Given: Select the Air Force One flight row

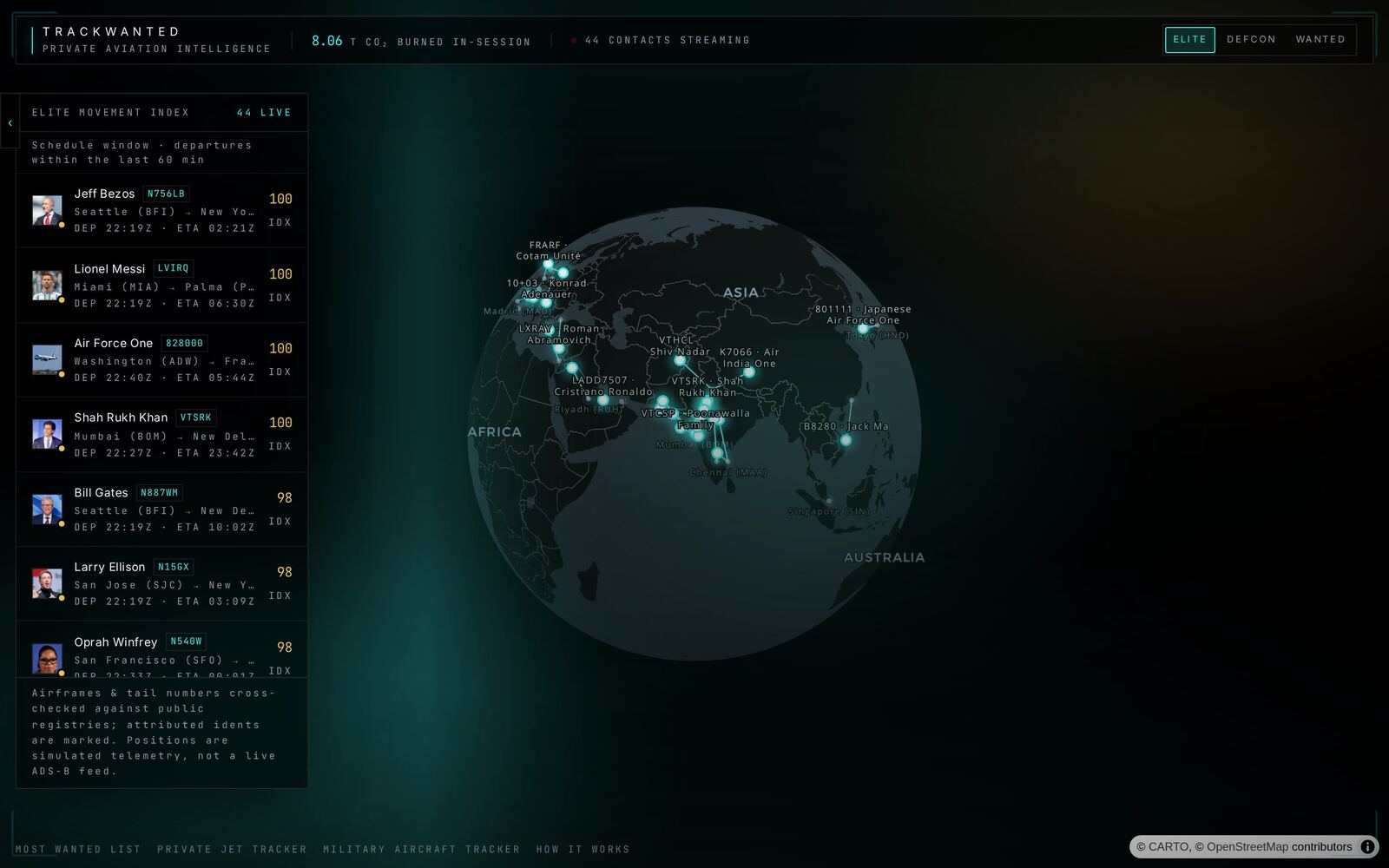Looking at the screenshot, I should [x=162, y=360].
